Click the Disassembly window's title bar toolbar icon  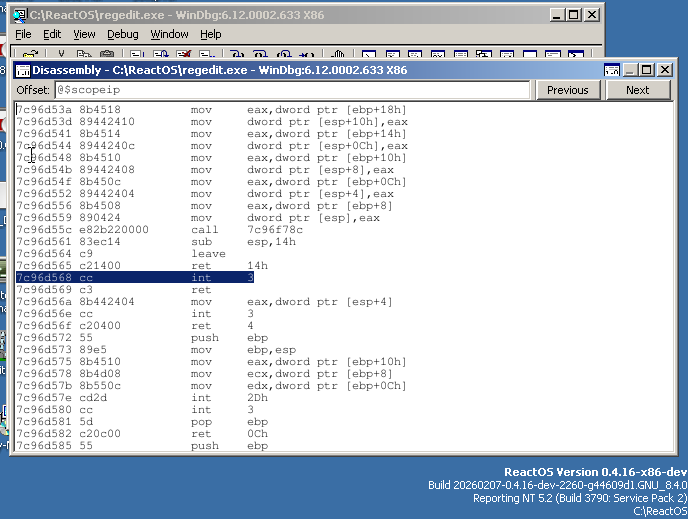tap(21, 70)
